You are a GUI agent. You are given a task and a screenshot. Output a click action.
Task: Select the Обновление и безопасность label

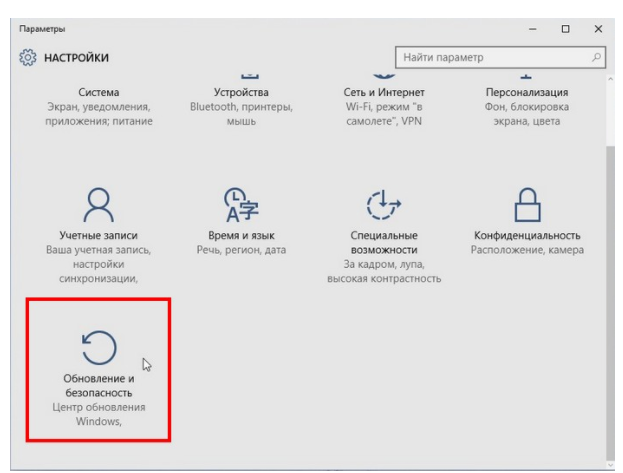(x=99, y=386)
